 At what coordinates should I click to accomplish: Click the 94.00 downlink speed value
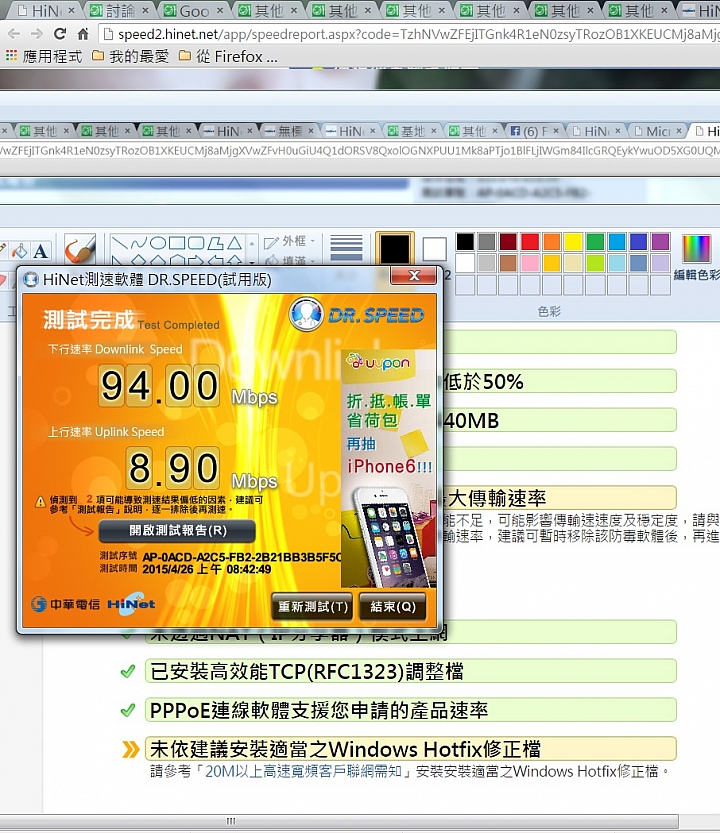(x=159, y=386)
